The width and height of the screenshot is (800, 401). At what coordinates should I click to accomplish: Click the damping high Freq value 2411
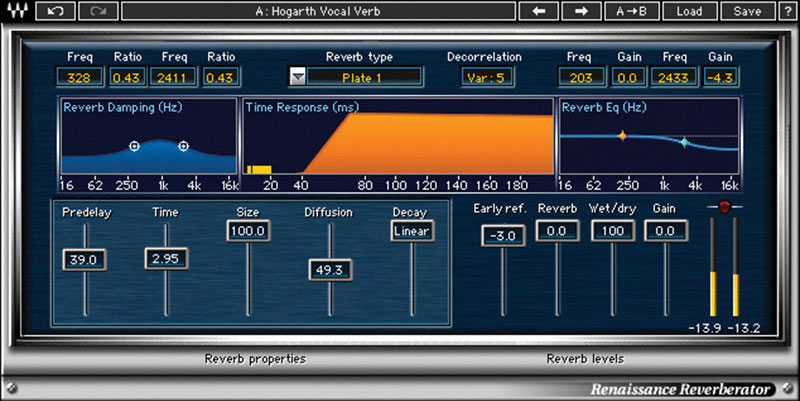pos(172,78)
